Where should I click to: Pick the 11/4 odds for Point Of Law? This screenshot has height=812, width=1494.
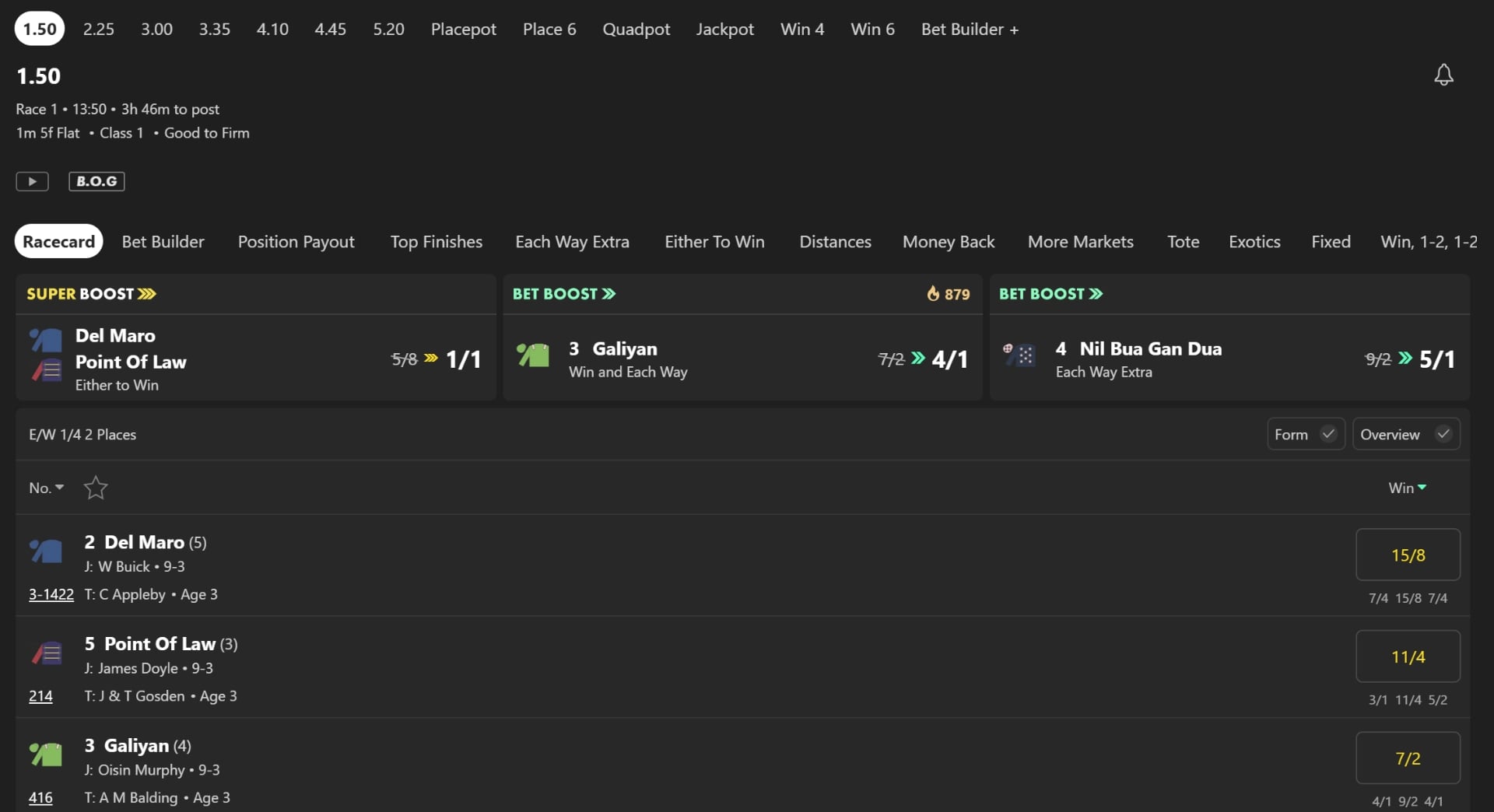click(1408, 656)
